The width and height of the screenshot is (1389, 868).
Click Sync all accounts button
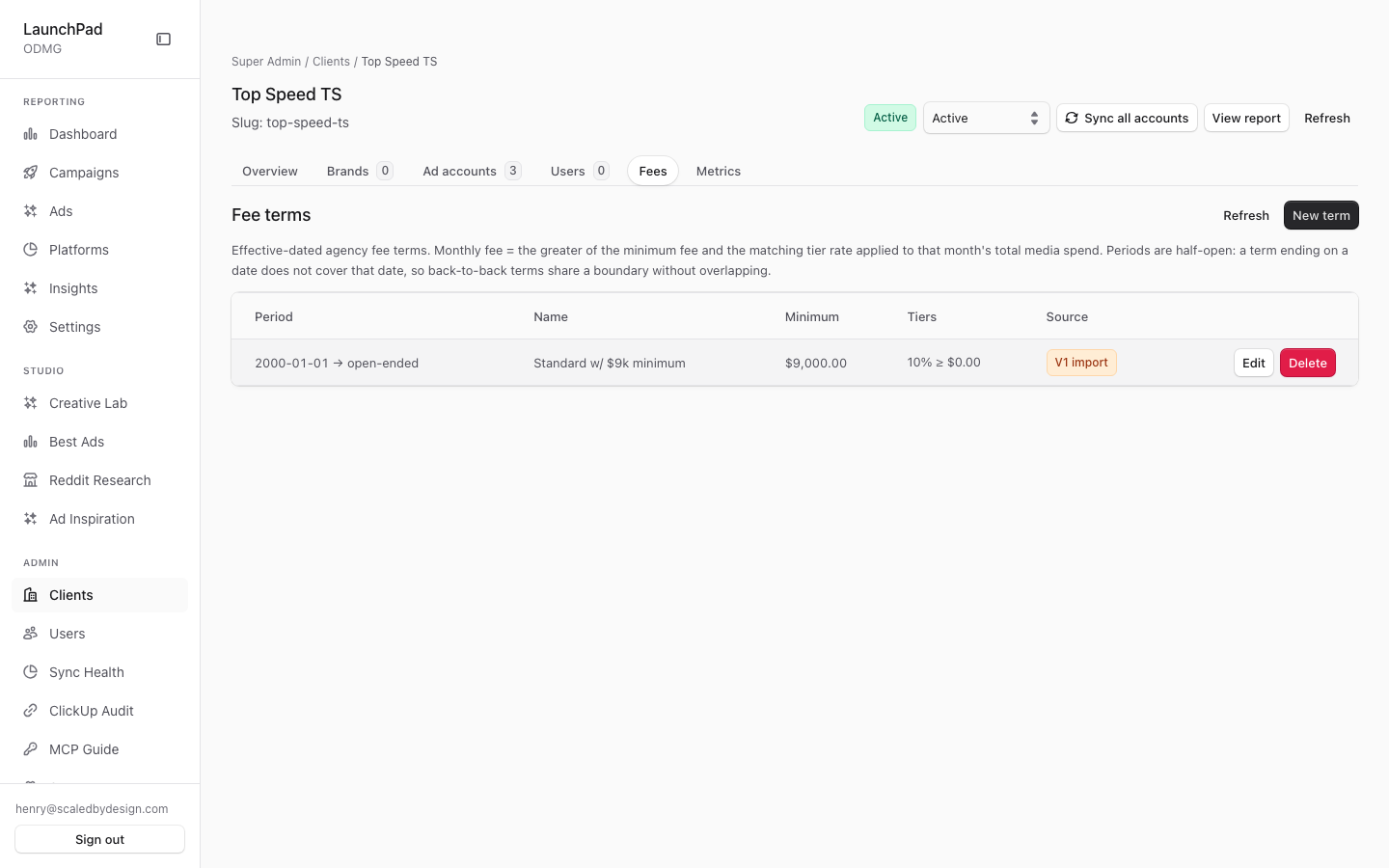coord(1127,118)
